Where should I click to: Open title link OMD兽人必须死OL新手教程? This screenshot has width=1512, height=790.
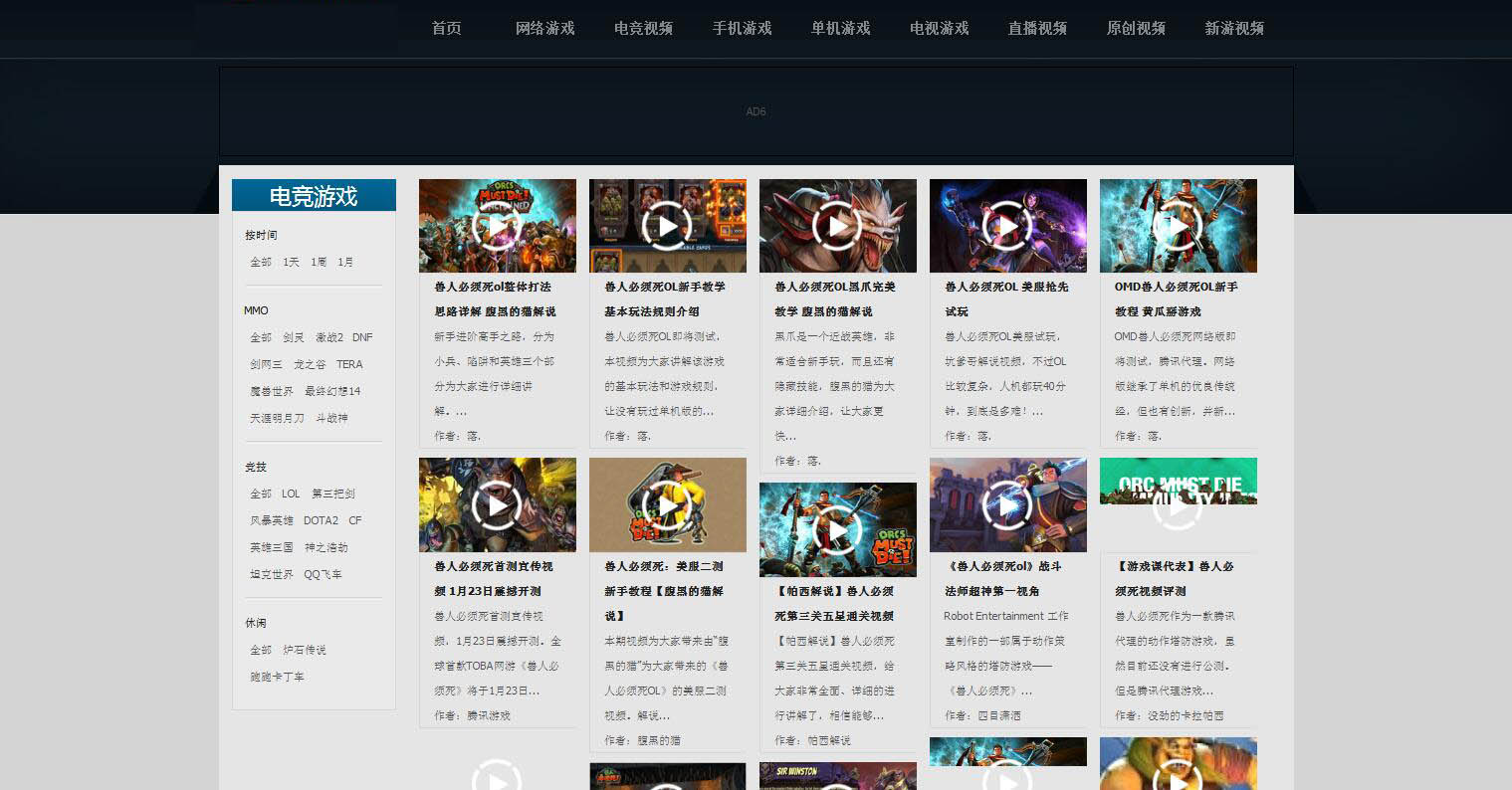point(1177,298)
